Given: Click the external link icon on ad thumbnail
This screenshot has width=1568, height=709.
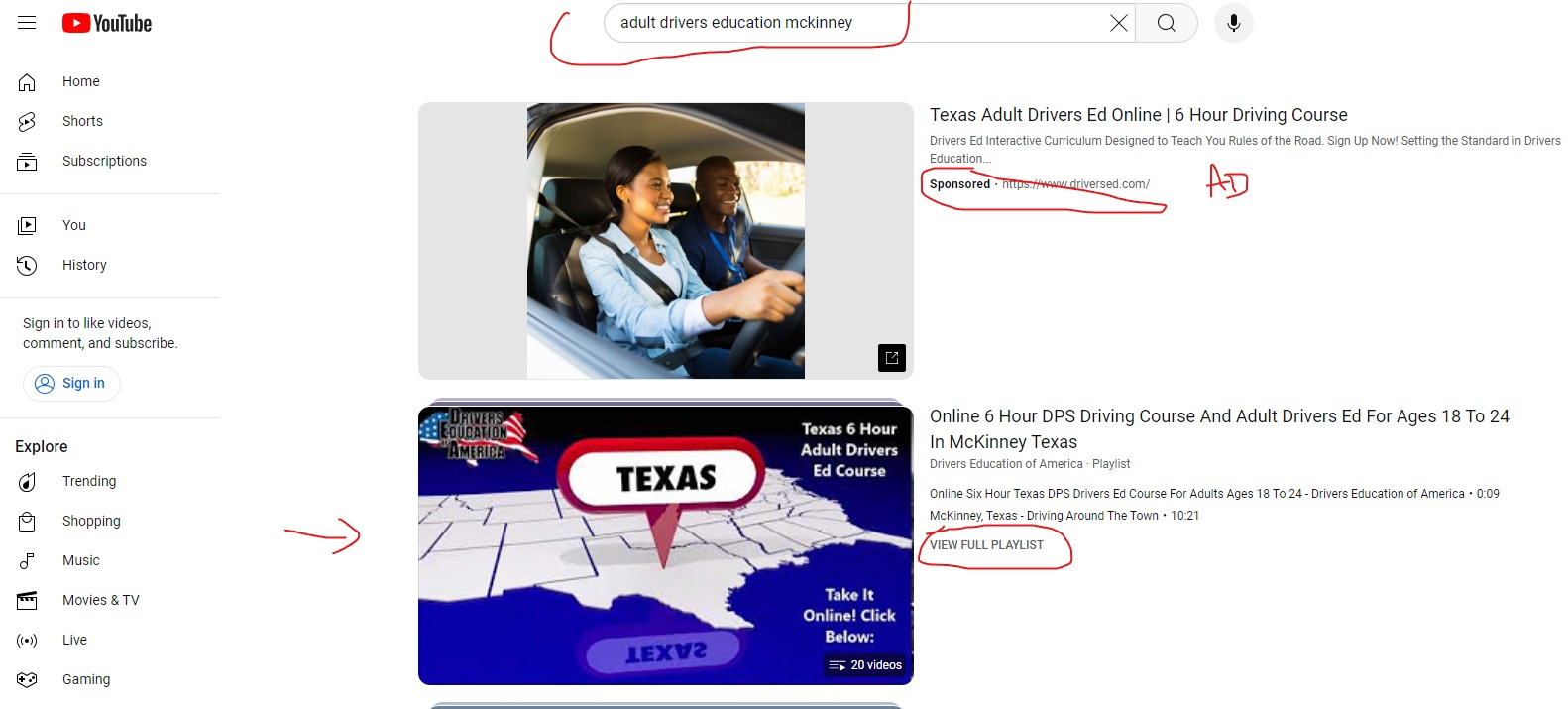Looking at the screenshot, I should 891,358.
